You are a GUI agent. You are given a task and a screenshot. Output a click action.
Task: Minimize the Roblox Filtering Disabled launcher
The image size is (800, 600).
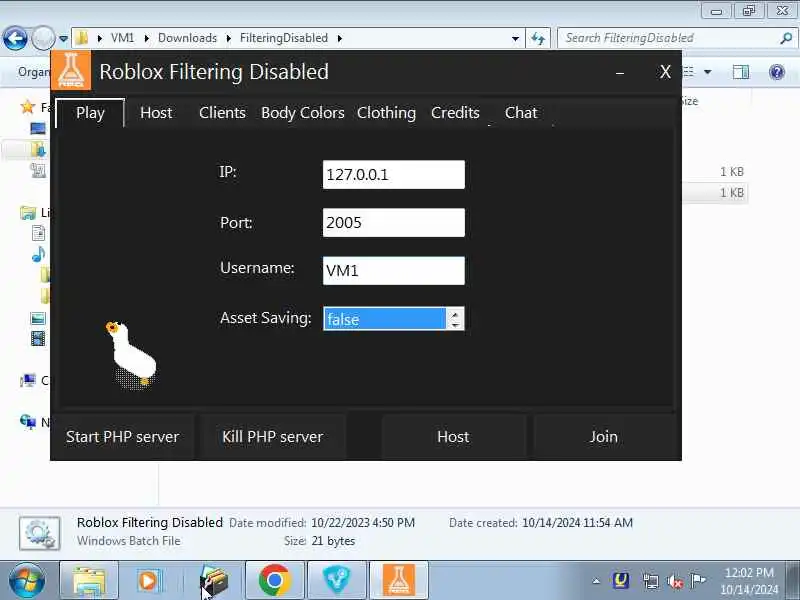pos(620,72)
